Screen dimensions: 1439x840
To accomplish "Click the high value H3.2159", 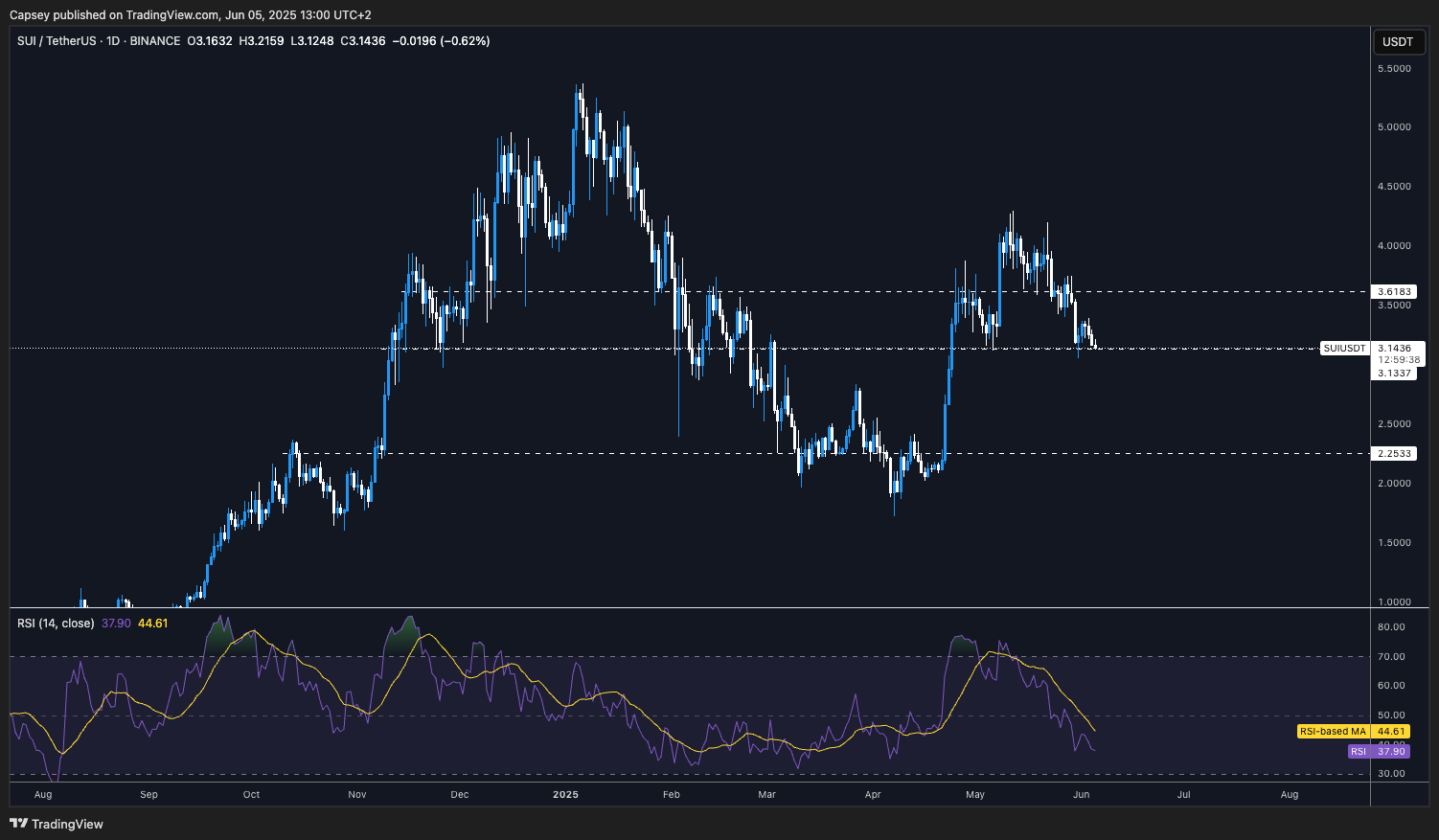I will [x=262, y=41].
